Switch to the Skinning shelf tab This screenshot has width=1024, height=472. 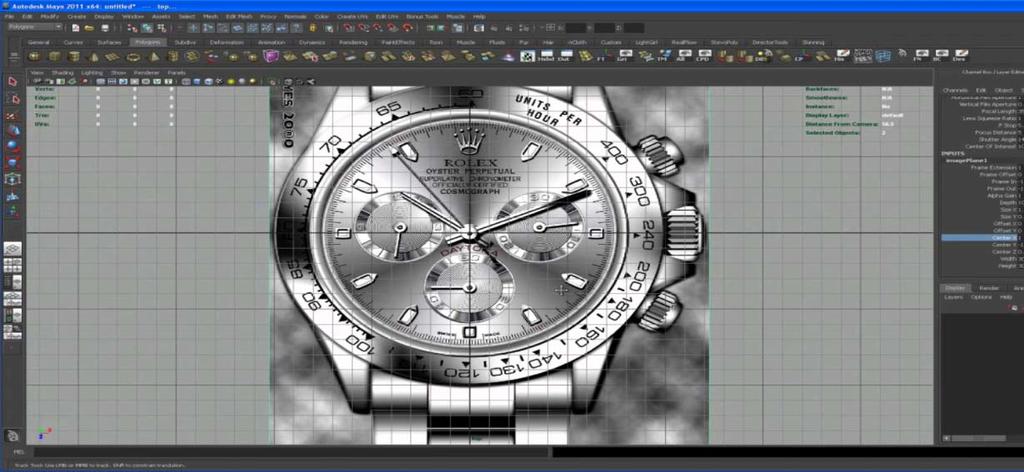[x=813, y=42]
